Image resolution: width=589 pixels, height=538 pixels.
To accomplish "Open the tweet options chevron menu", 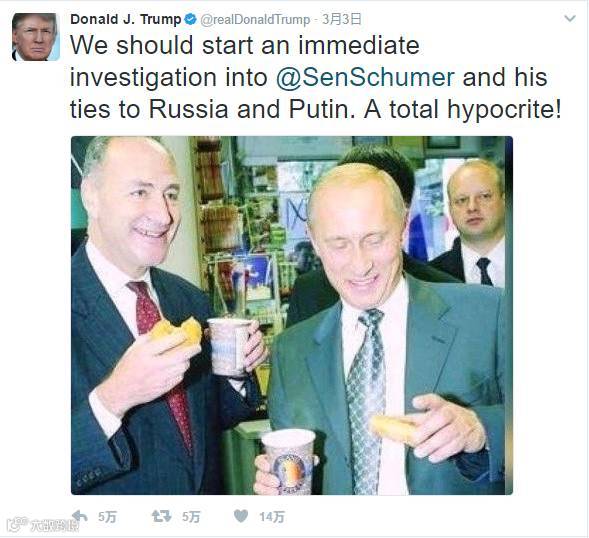I will (x=570, y=18).
